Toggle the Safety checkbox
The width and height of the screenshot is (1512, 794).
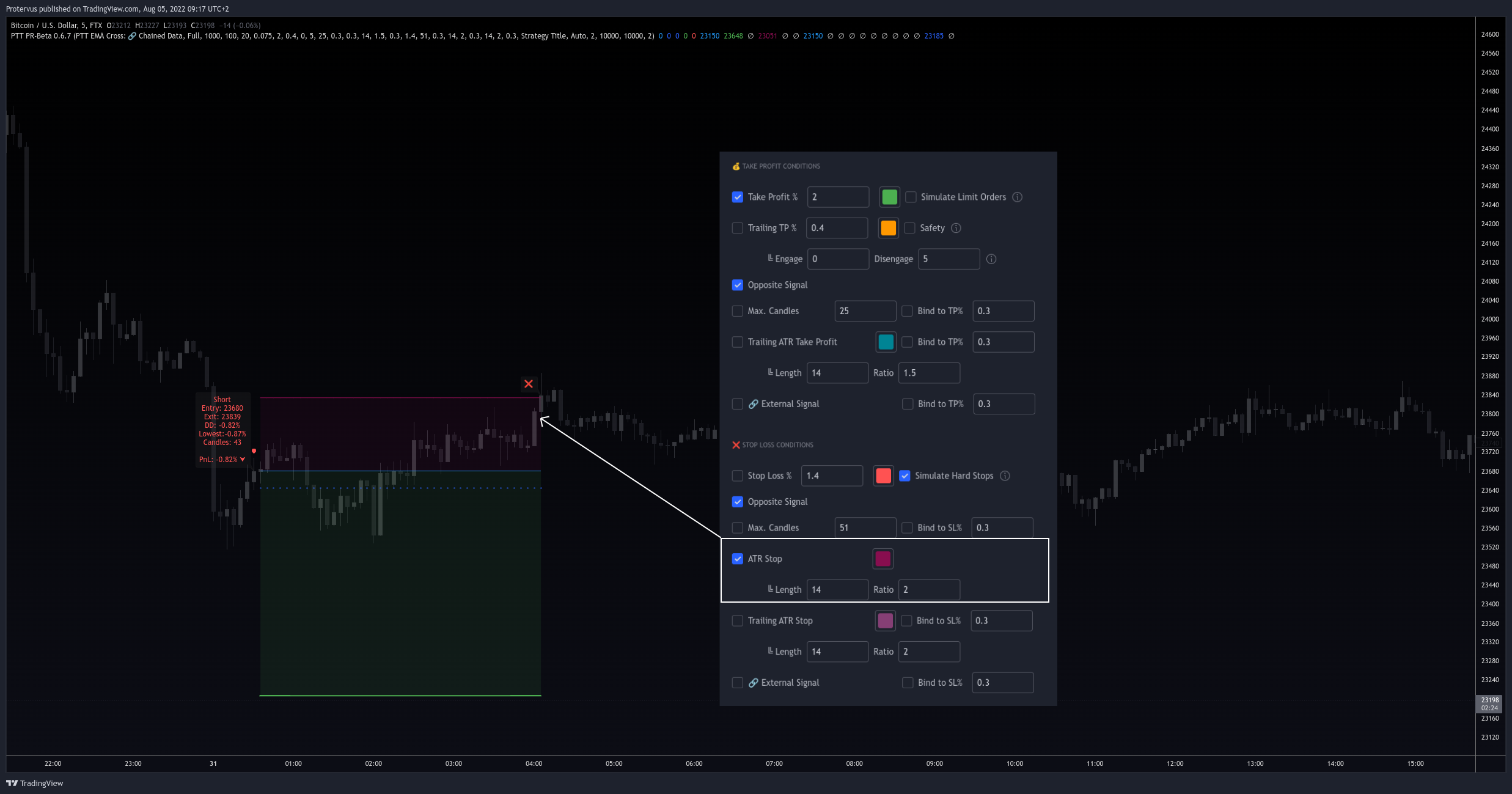909,228
